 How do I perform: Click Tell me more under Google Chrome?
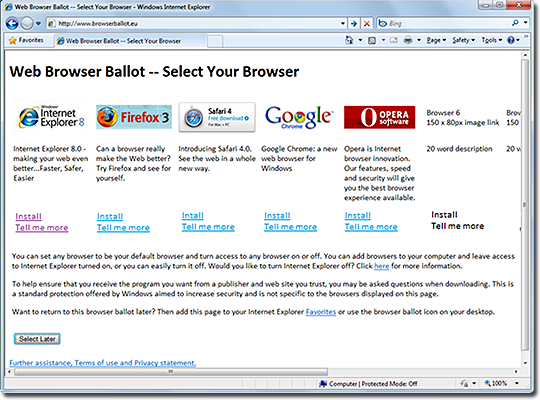[x=291, y=227]
